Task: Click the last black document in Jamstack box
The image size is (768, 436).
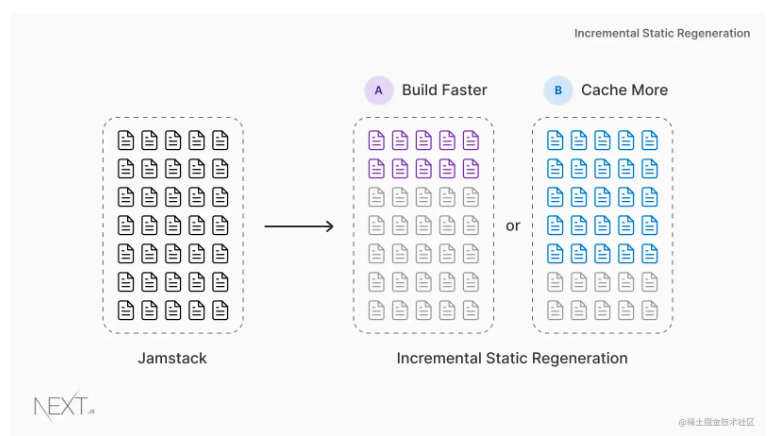Action: click(220, 310)
